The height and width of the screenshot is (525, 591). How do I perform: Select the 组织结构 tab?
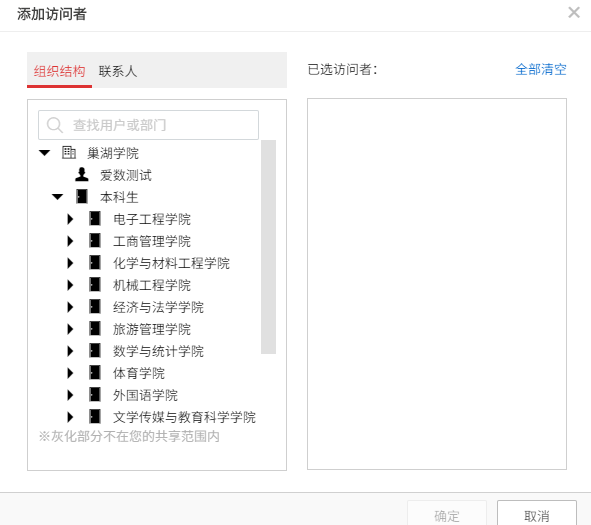tap(59, 71)
